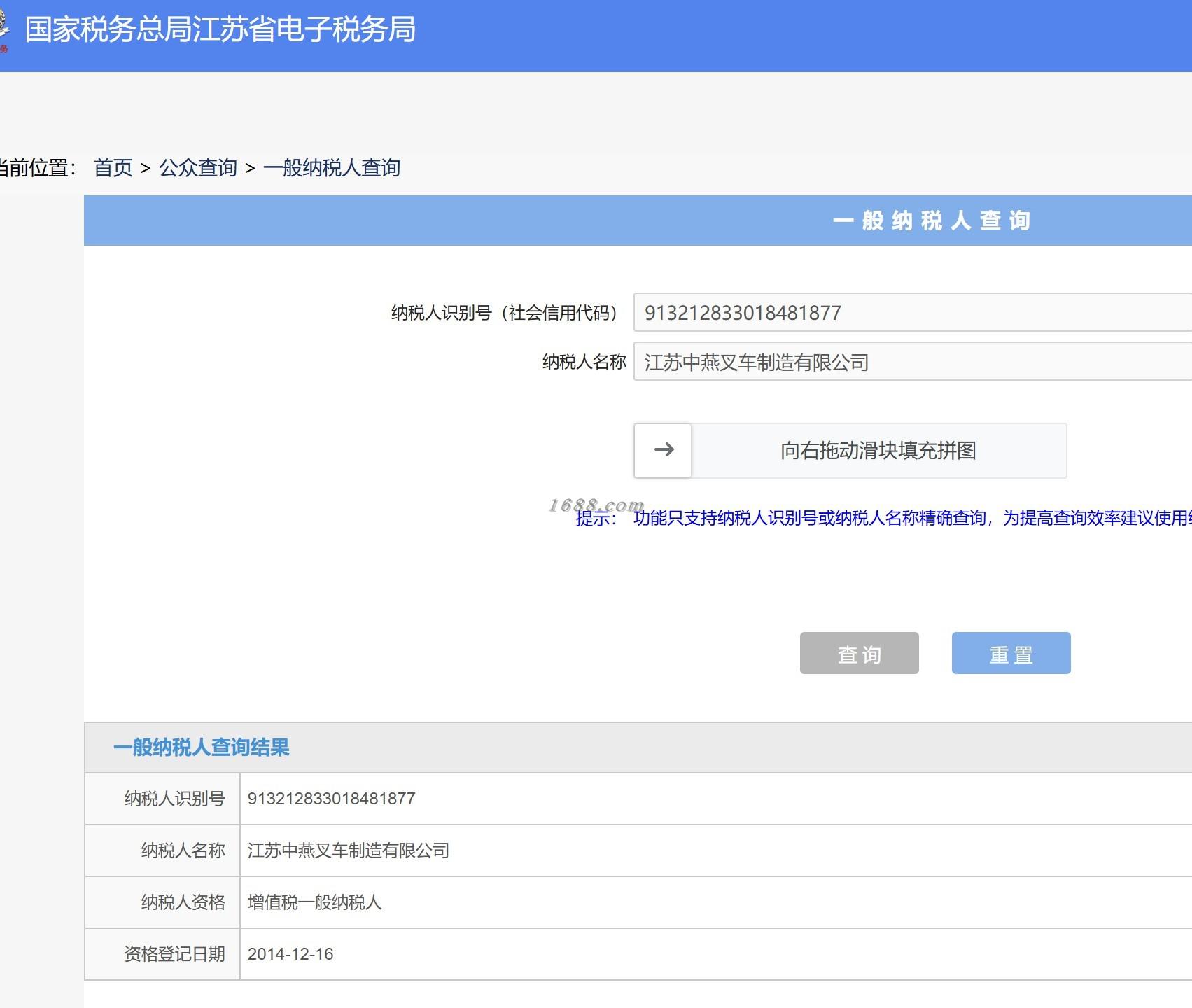This screenshot has height=1008, width=1192.
Task: Open the 一般纳税人查询 breadcrumb link
Action: pyautogui.click(x=332, y=168)
